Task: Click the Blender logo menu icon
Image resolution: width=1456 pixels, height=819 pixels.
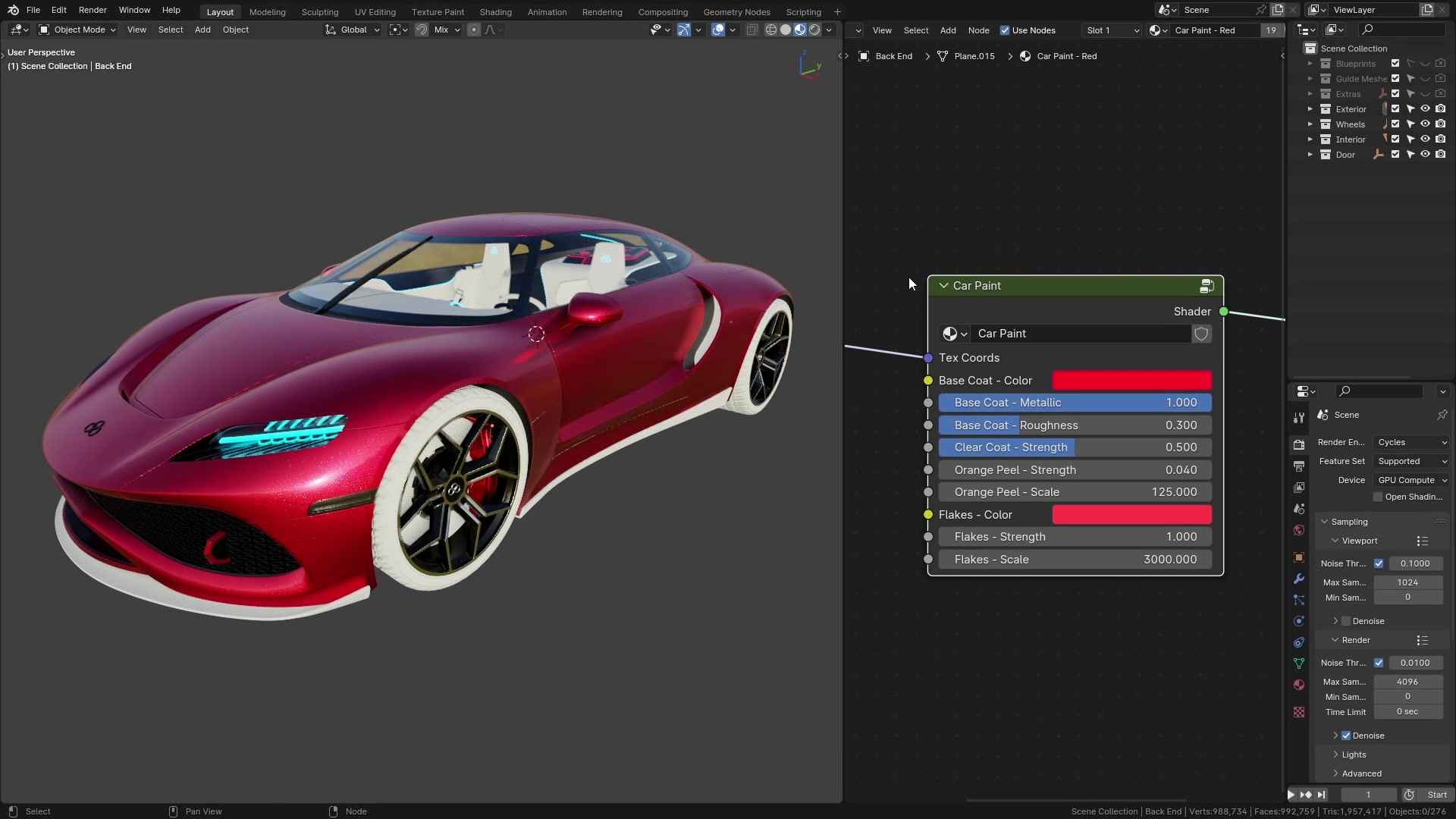Action: click(x=13, y=10)
